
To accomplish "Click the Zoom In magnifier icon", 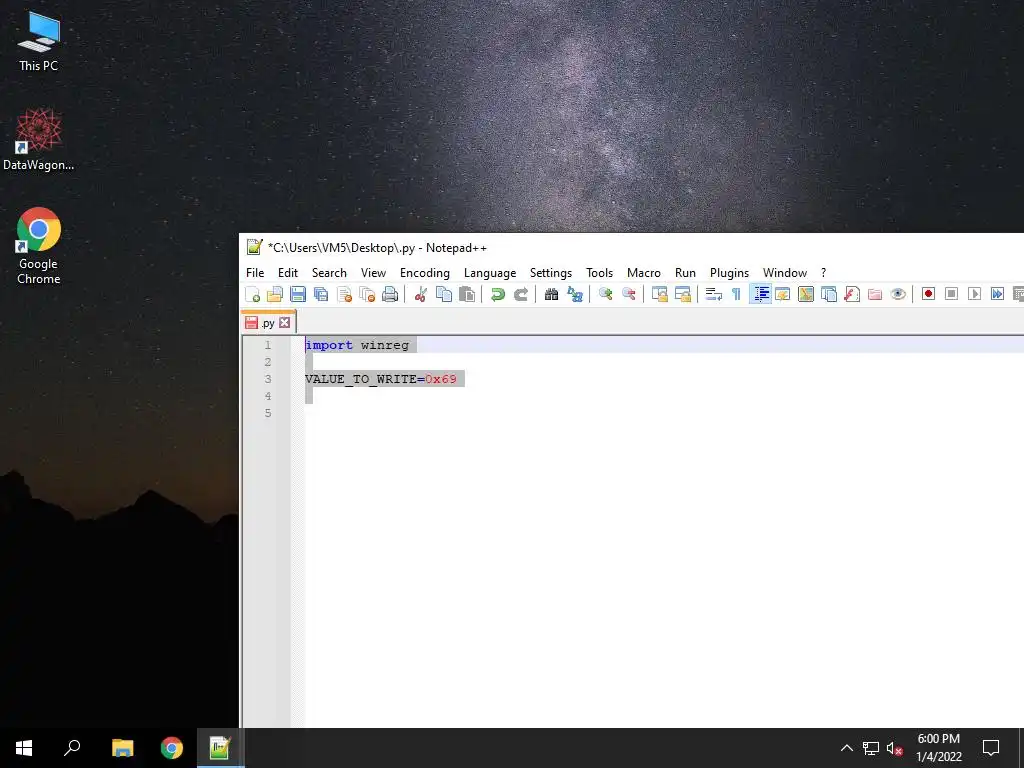I will pyautogui.click(x=605, y=294).
